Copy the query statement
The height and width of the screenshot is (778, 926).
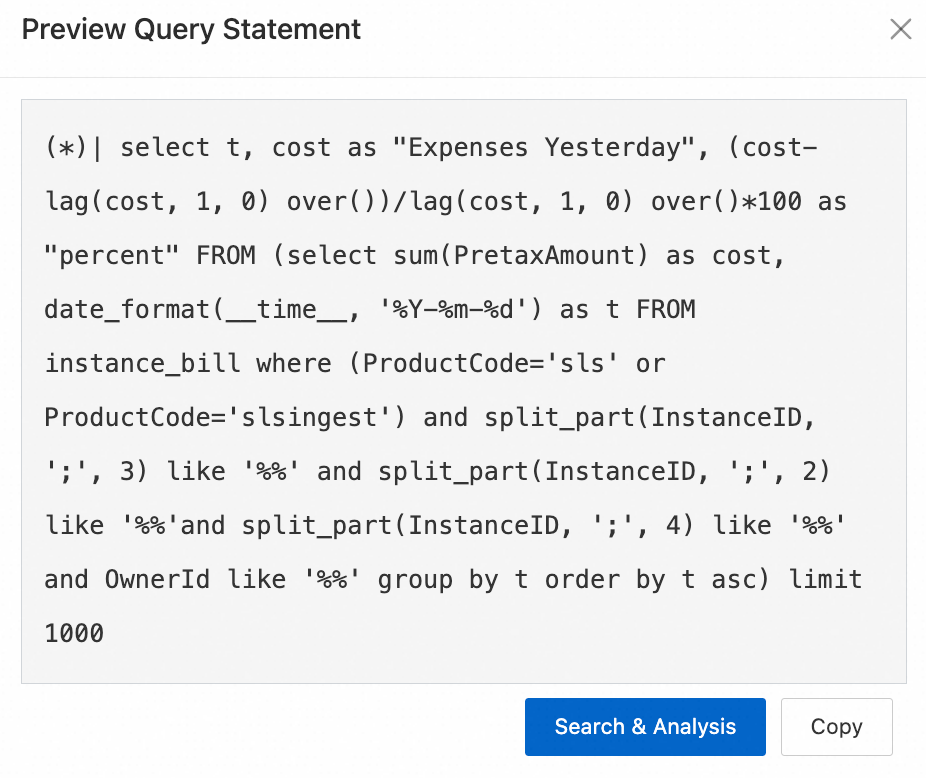click(836, 727)
